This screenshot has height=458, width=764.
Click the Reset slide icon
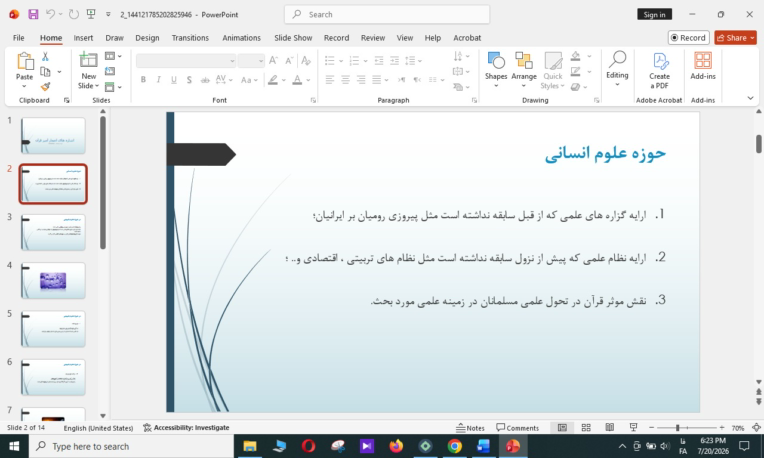pos(110,71)
